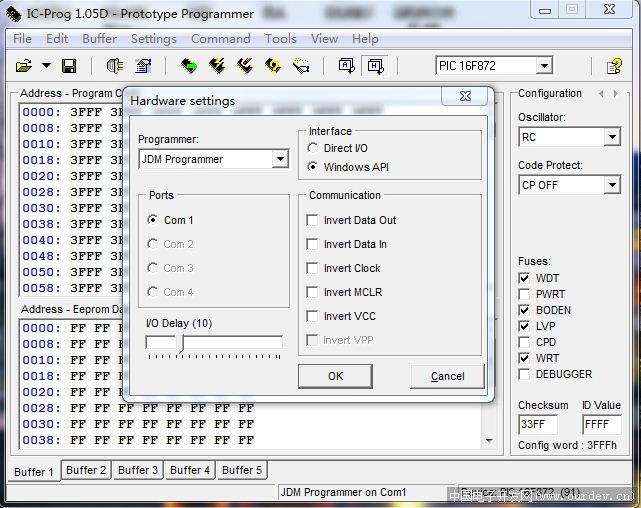
Task: Toggle the DEBUGGER fuse checkbox
Action: point(524,374)
